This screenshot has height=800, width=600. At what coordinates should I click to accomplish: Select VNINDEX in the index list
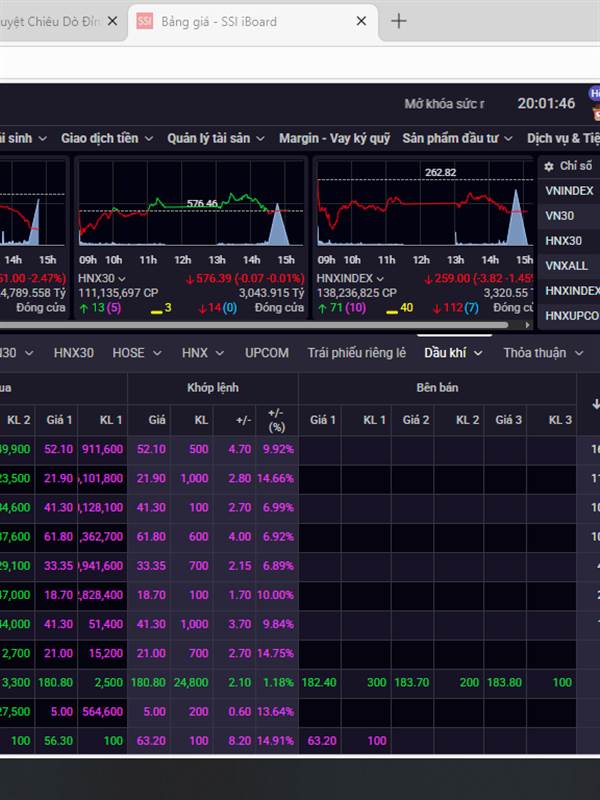(x=569, y=191)
